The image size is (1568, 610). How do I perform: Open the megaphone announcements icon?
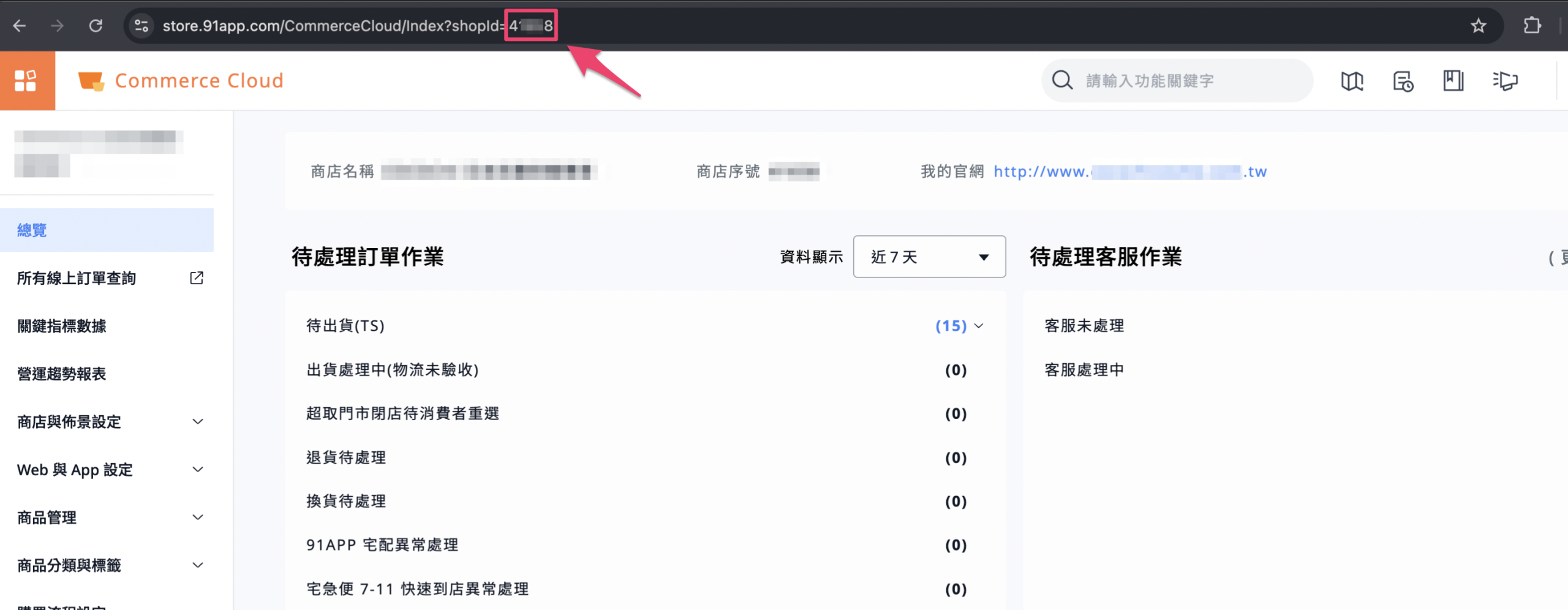coord(1505,81)
